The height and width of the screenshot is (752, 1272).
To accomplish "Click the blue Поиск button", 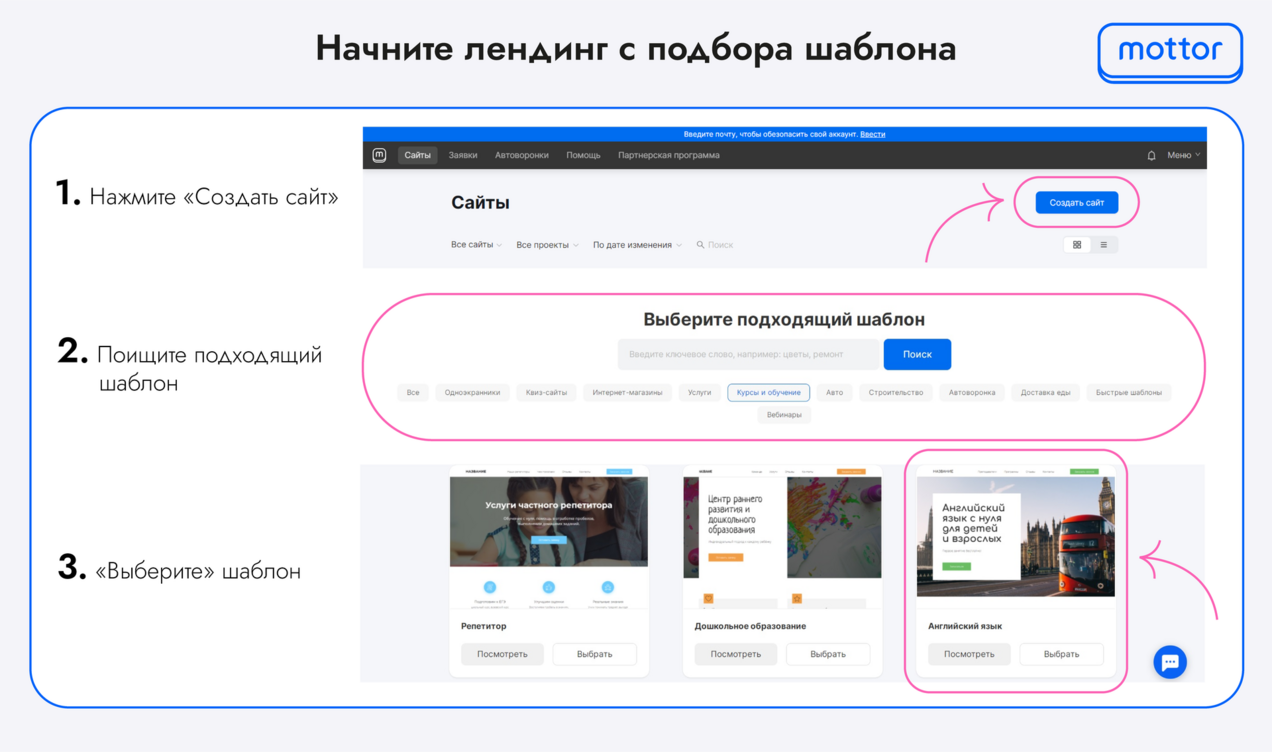I will (x=917, y=354).
